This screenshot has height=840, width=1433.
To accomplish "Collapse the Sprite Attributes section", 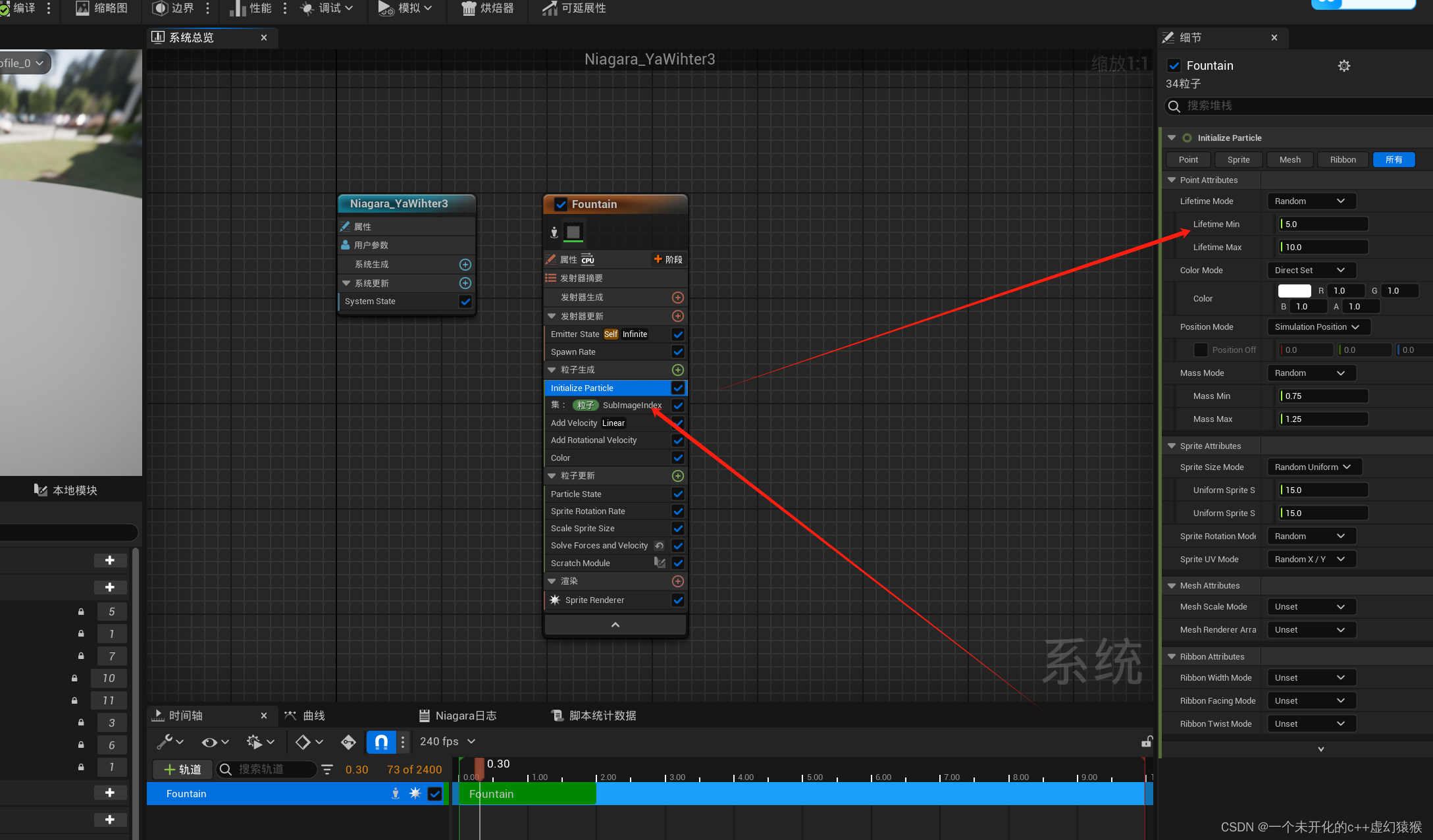I will [1172, 446].
